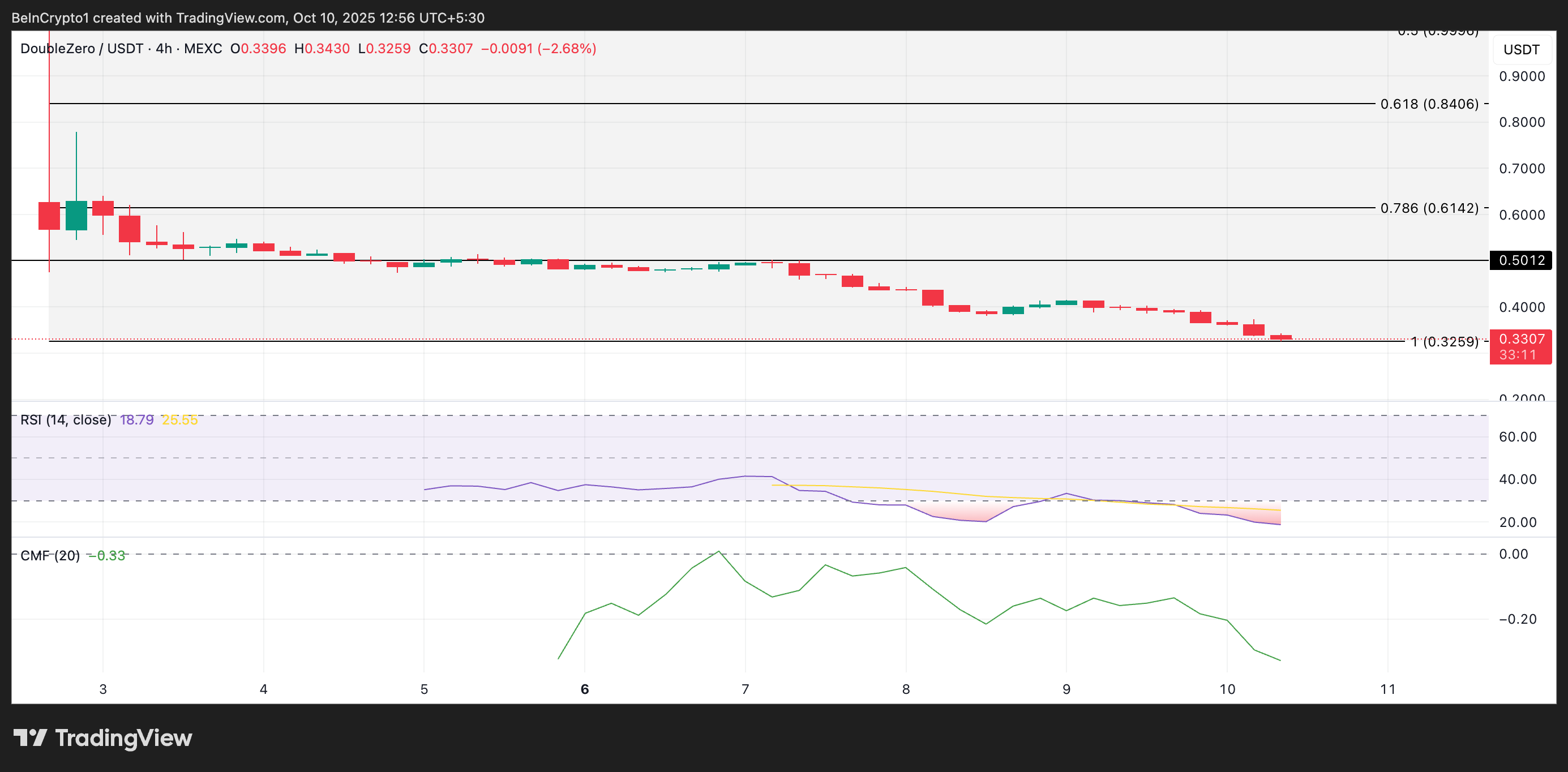
Task: Click the latest red candle at current price
Action: pyautogui.click(x=1280, y=337)
